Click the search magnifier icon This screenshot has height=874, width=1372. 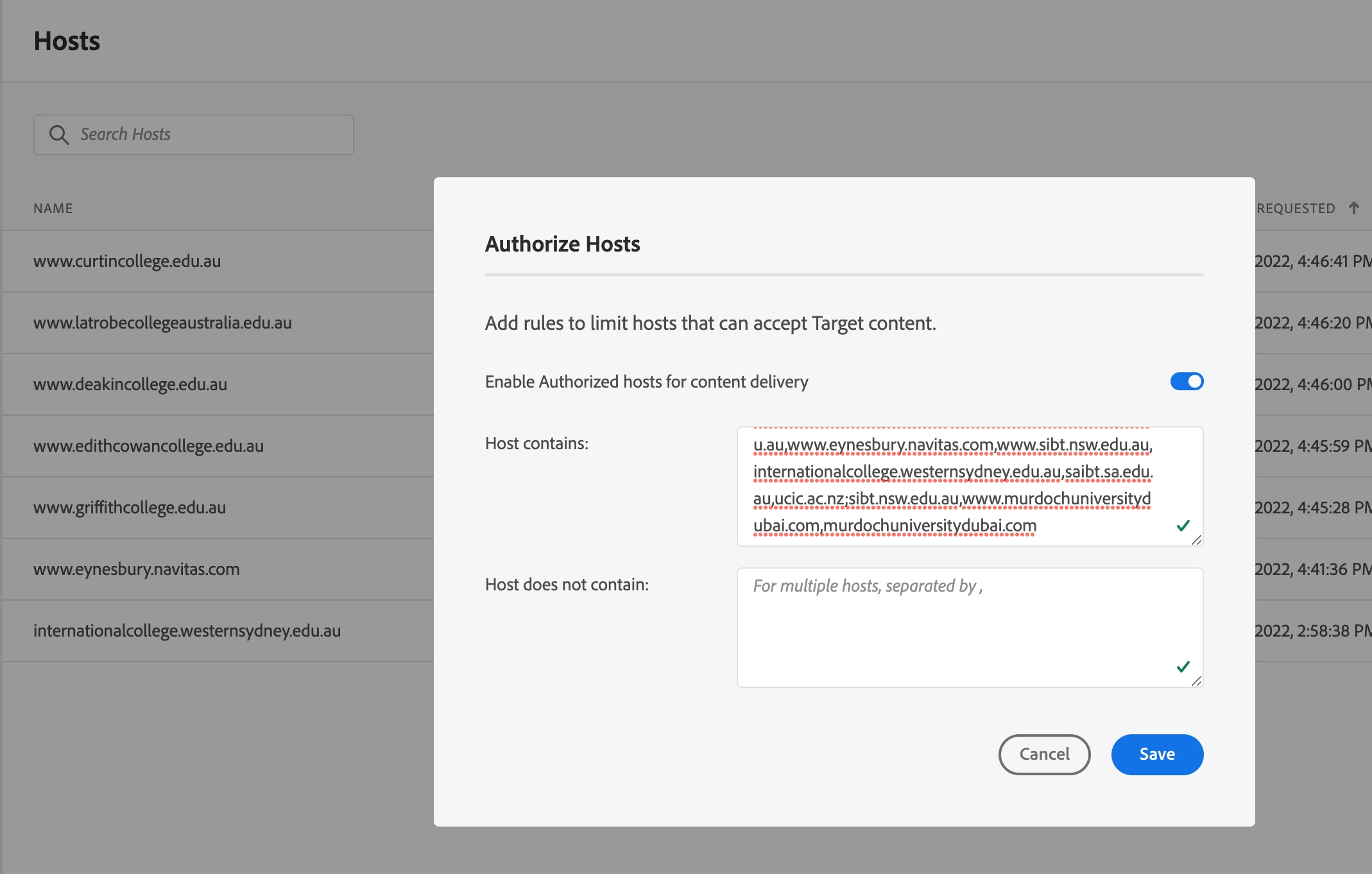(58, 135)
